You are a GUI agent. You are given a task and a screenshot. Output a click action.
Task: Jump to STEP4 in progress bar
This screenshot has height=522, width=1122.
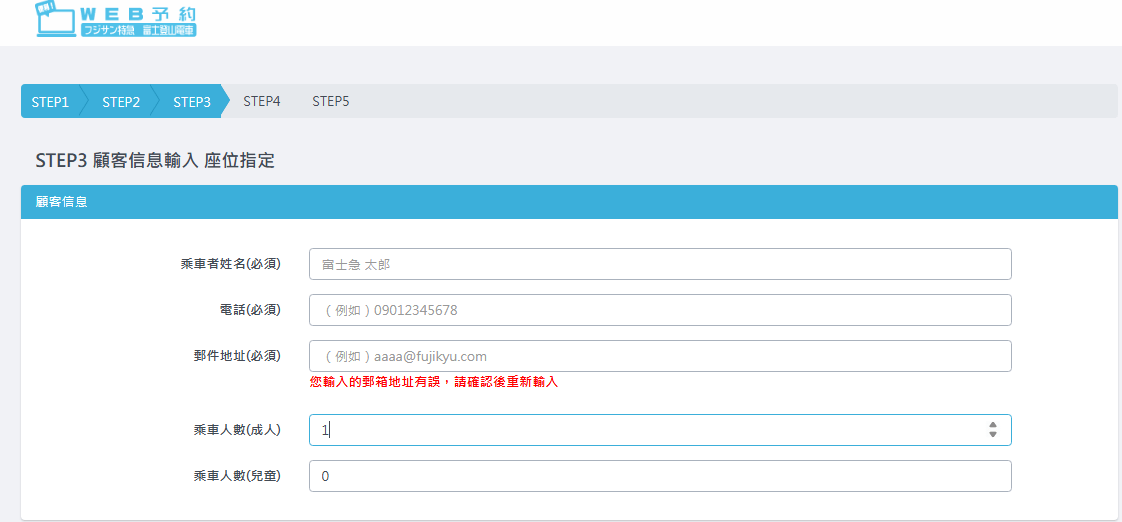click(x=262, y=101)
